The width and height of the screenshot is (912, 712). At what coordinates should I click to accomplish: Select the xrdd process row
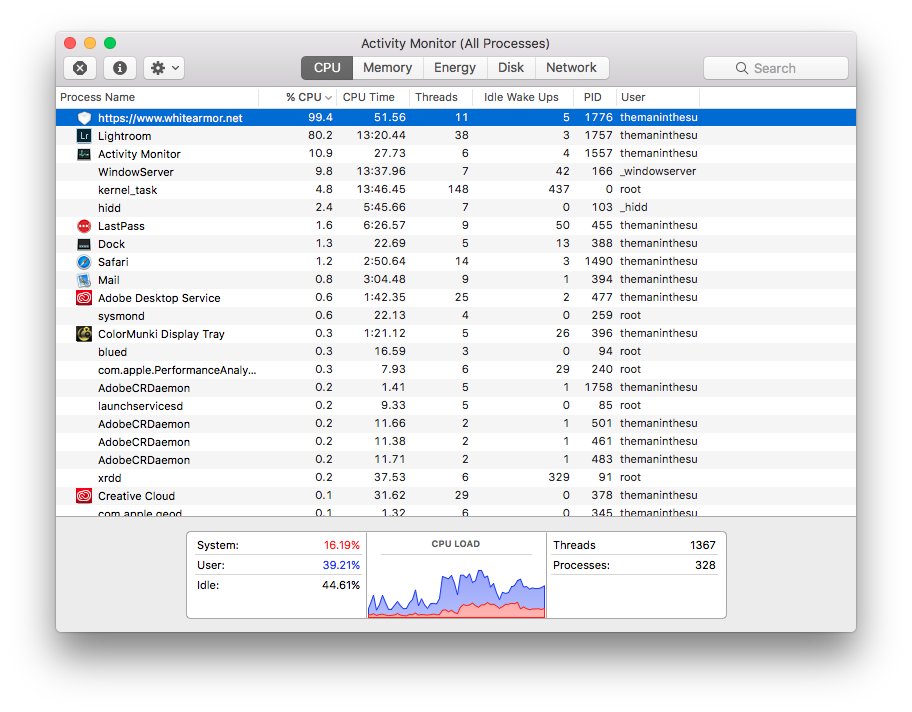pos(456,478)
